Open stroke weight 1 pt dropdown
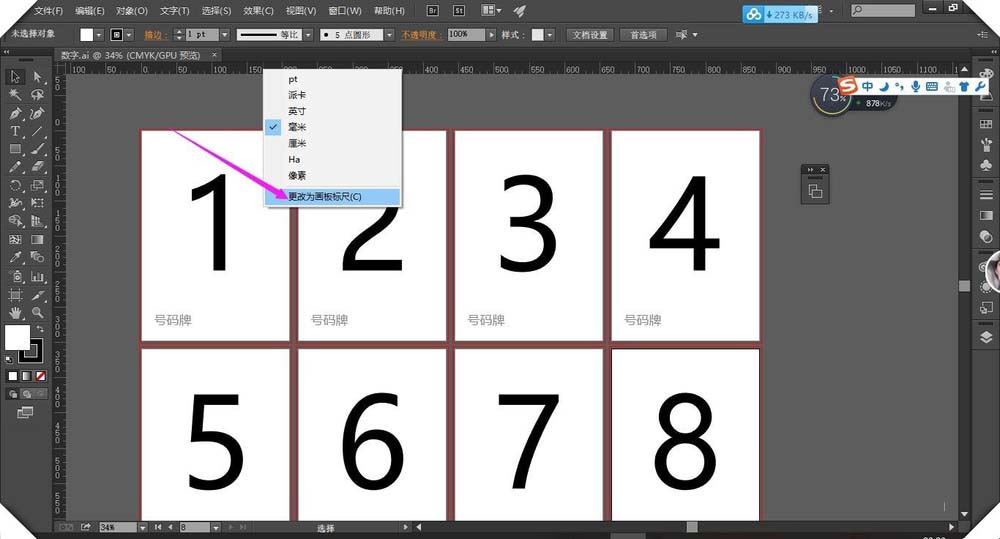 tap(224, 34)
